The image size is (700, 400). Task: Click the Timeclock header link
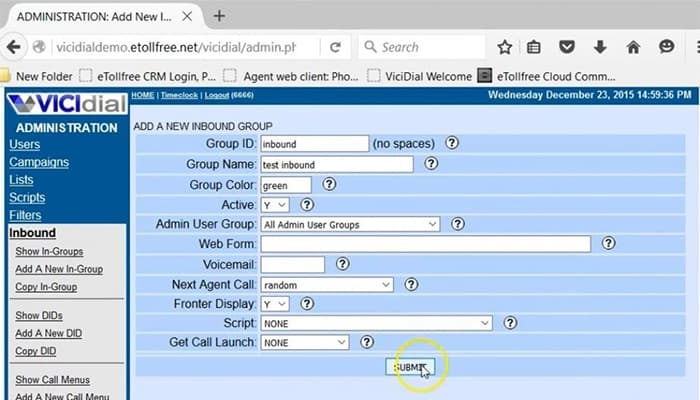point(179,95)
